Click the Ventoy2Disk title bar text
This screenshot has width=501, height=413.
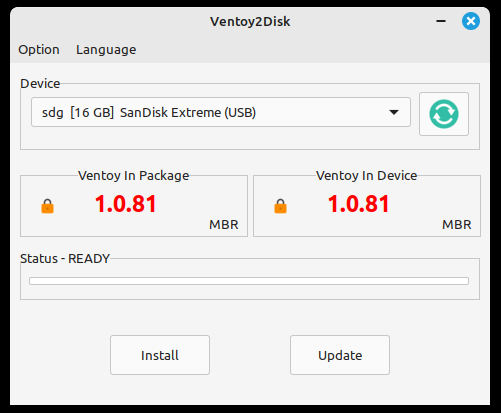click(x=250, y=21)
